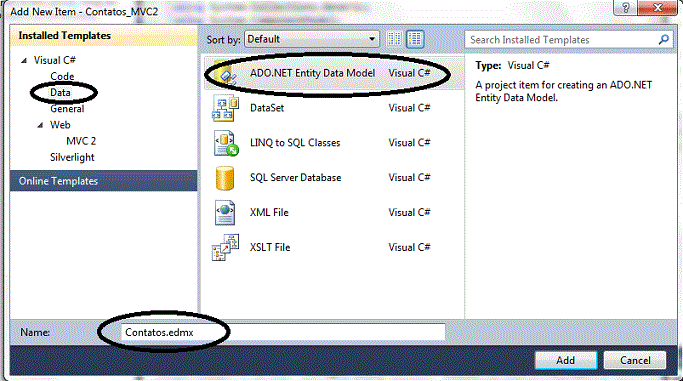Select the General category
Viewport: 683px width, 381px height.
point(67,109)
